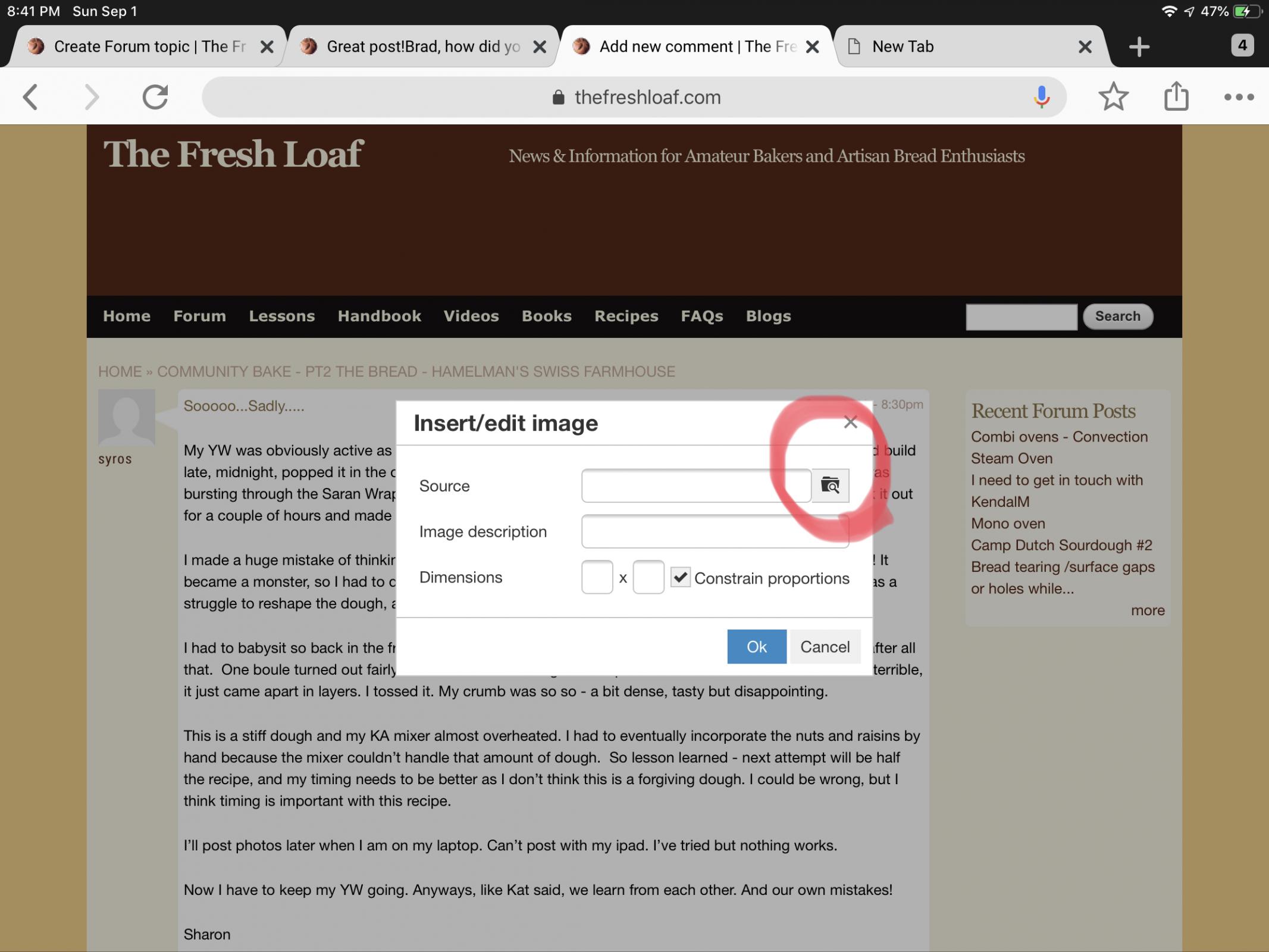The image size is (1269, 952).
Task: Click the browse image file icon
Action: point(830,486)
